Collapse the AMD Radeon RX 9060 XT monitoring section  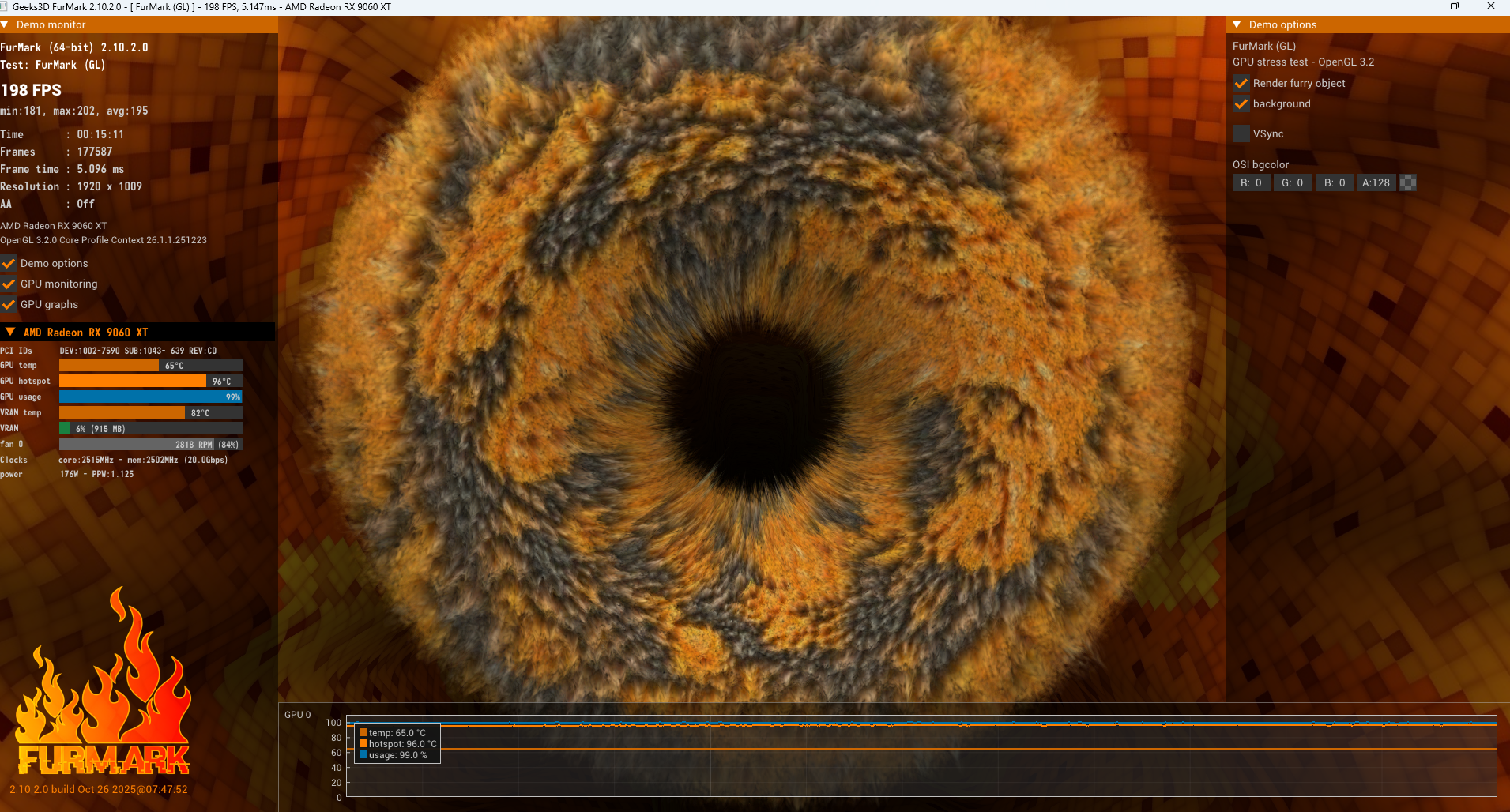point(9,333)
